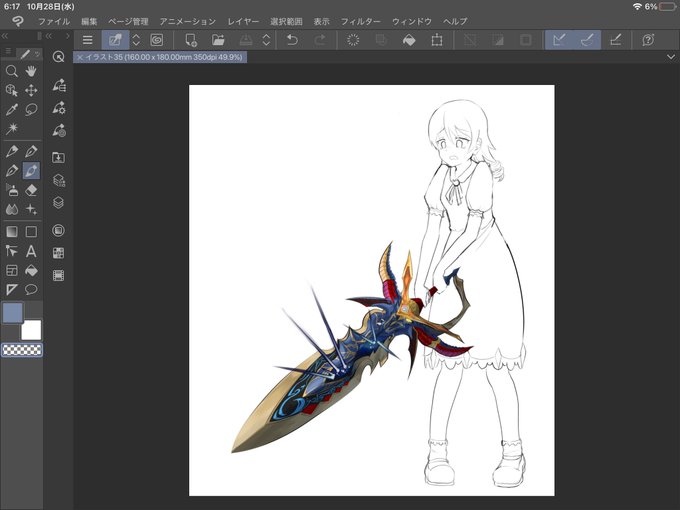Click the Scale/Rotate transform icon
The height and width of the screenshot is (510, 680).
[x=437, y=40]
